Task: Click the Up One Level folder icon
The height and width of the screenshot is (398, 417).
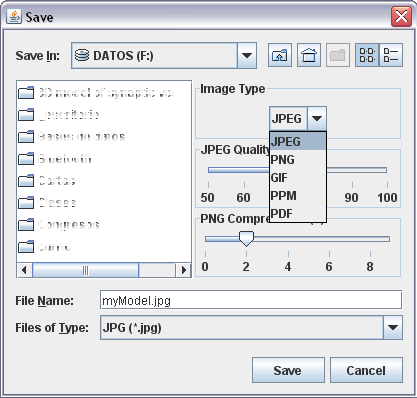Action: pyautogui.click(x=280, y=55)
